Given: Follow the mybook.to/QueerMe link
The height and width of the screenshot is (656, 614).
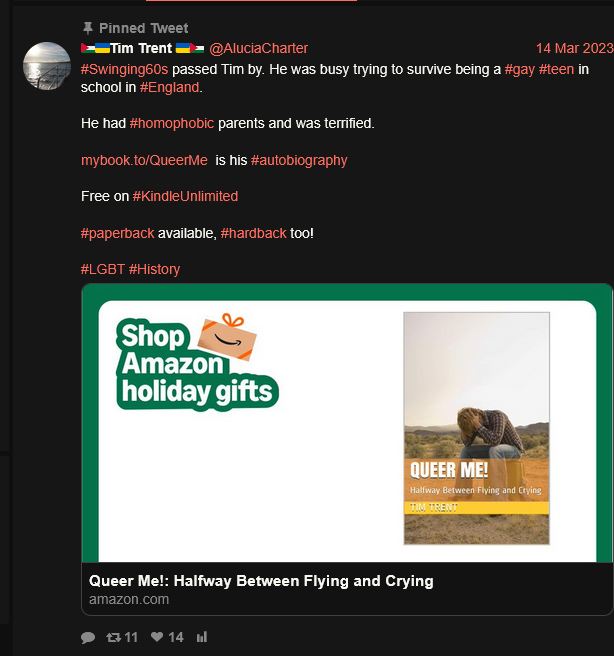Looking at the screenshot, I should (x=144, y=160).
